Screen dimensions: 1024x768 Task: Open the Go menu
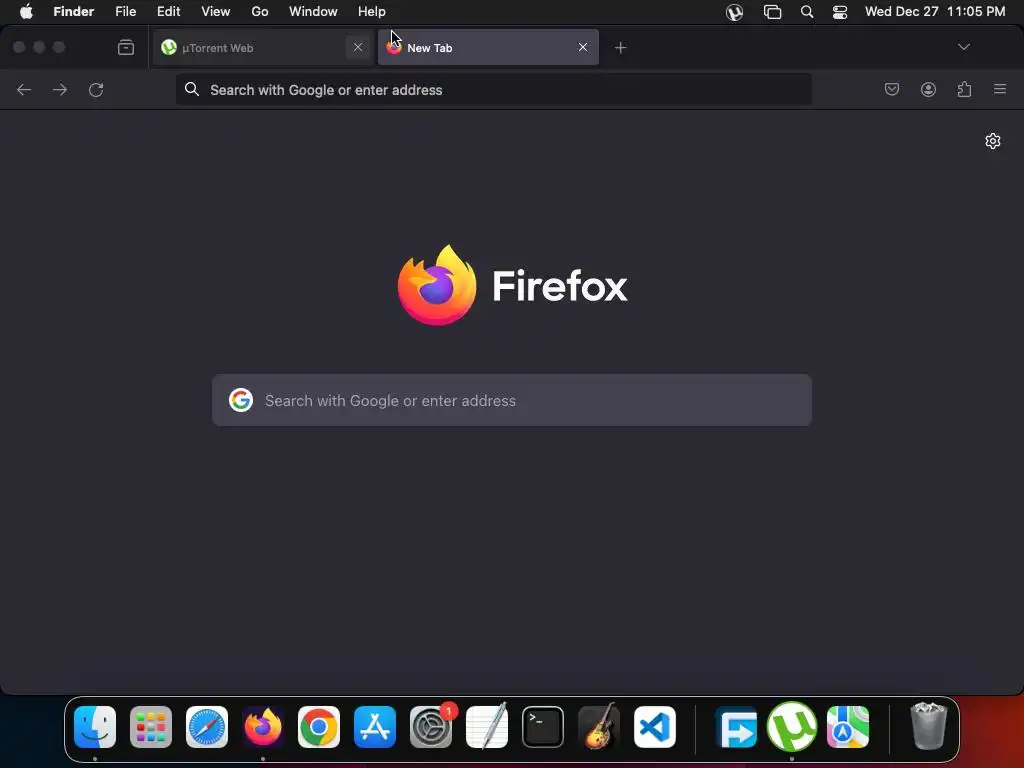pyautogui.click(x=260, y=12)
